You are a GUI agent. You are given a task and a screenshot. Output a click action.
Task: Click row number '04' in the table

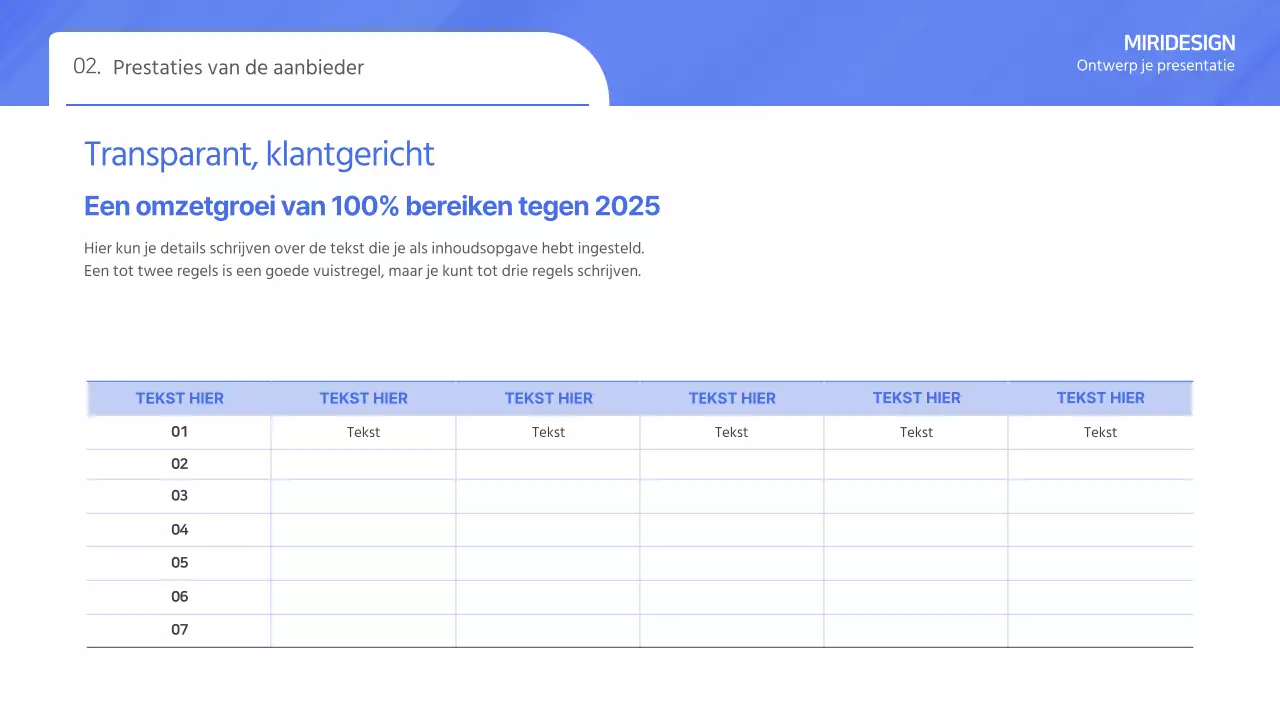click(x=179, y=529)
